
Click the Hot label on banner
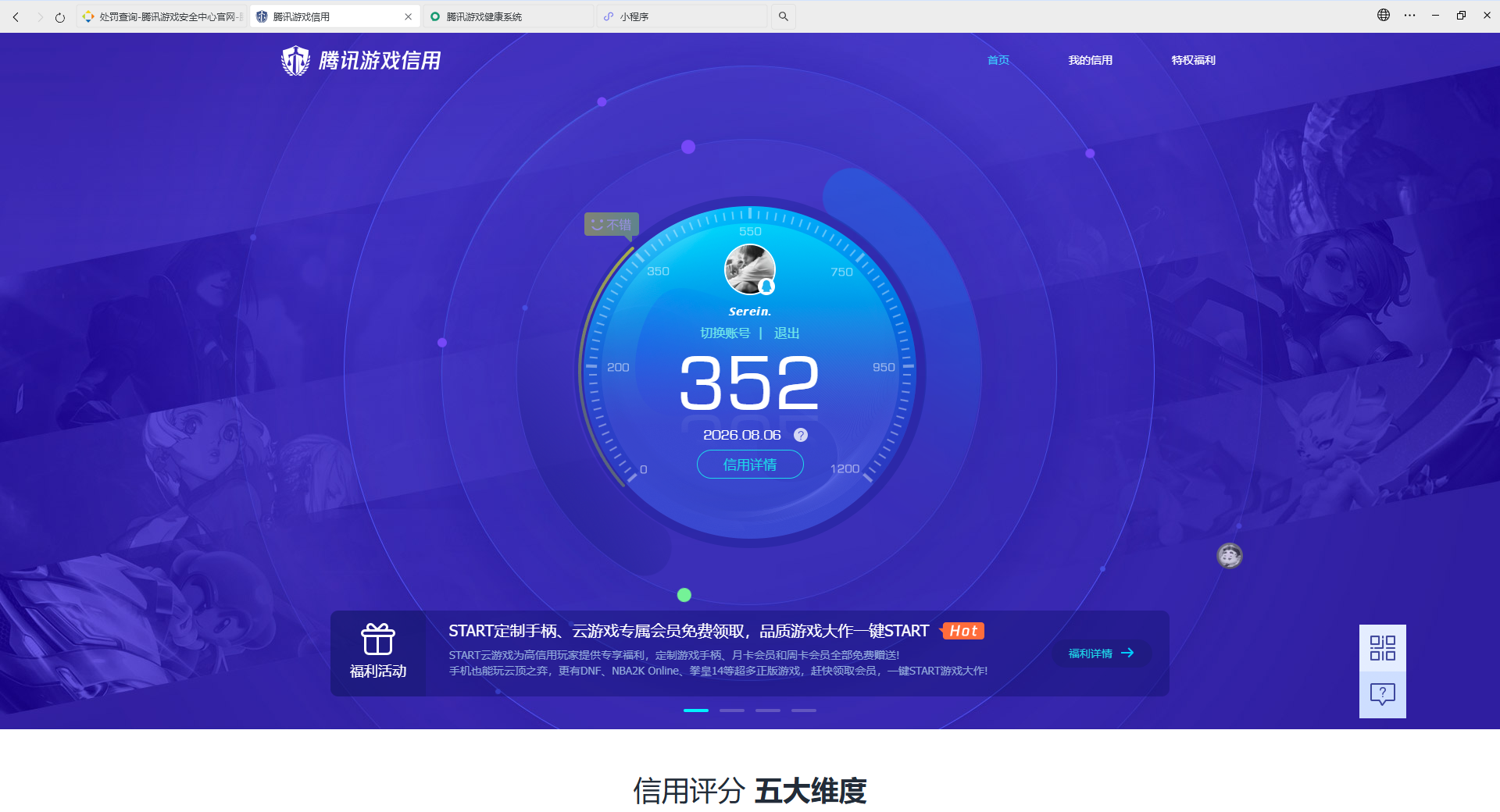[x=962, y=631]
